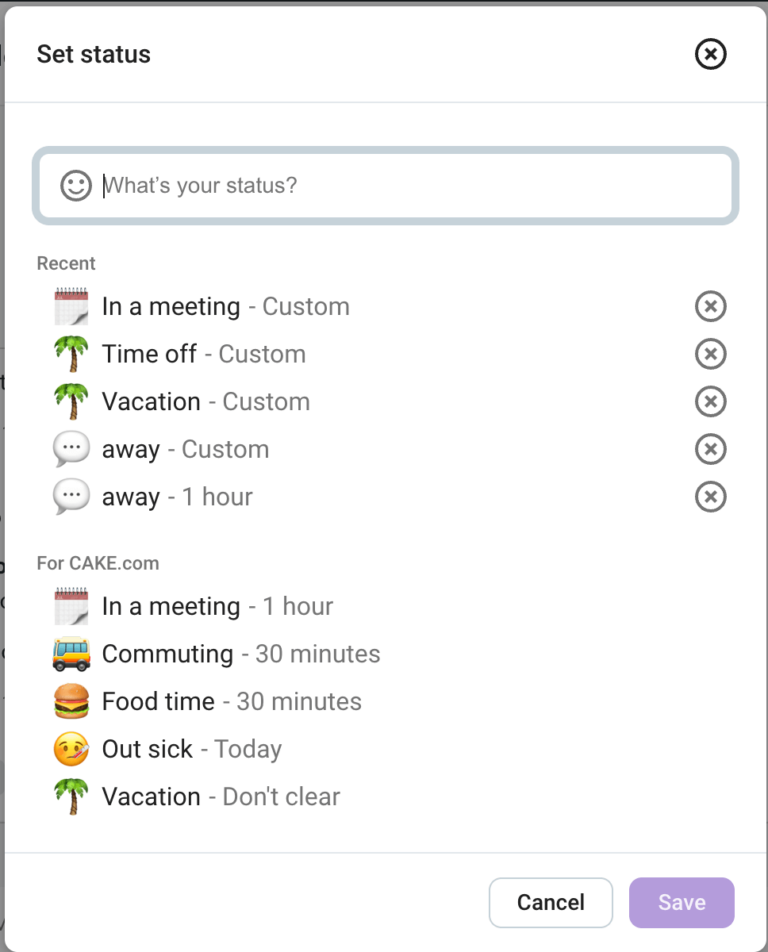The image size is (768, 952).
Task: Select the palm tree emoji next to Vacation suggestion
Action: pyautogui.click(x=71, y=796)
